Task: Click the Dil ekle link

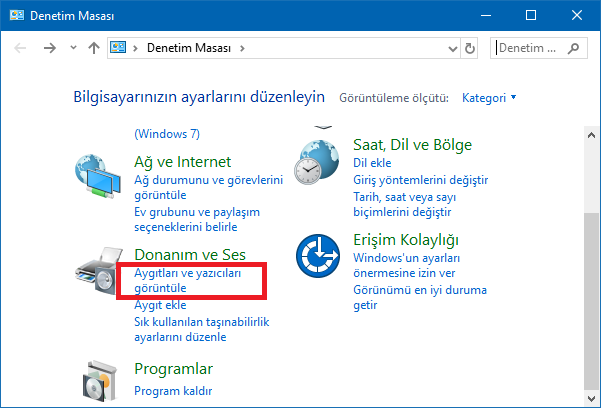Action: (372, 163)
